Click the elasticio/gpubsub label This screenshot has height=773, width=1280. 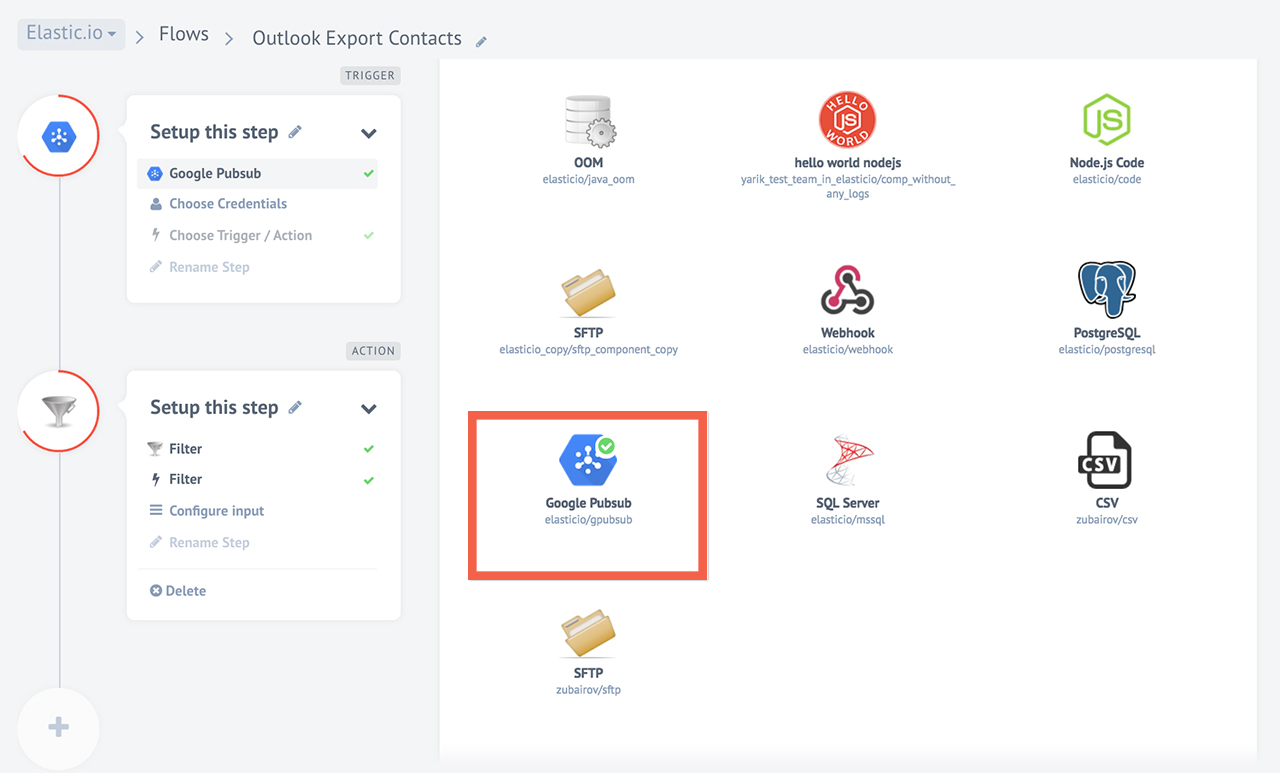(588, 520)
